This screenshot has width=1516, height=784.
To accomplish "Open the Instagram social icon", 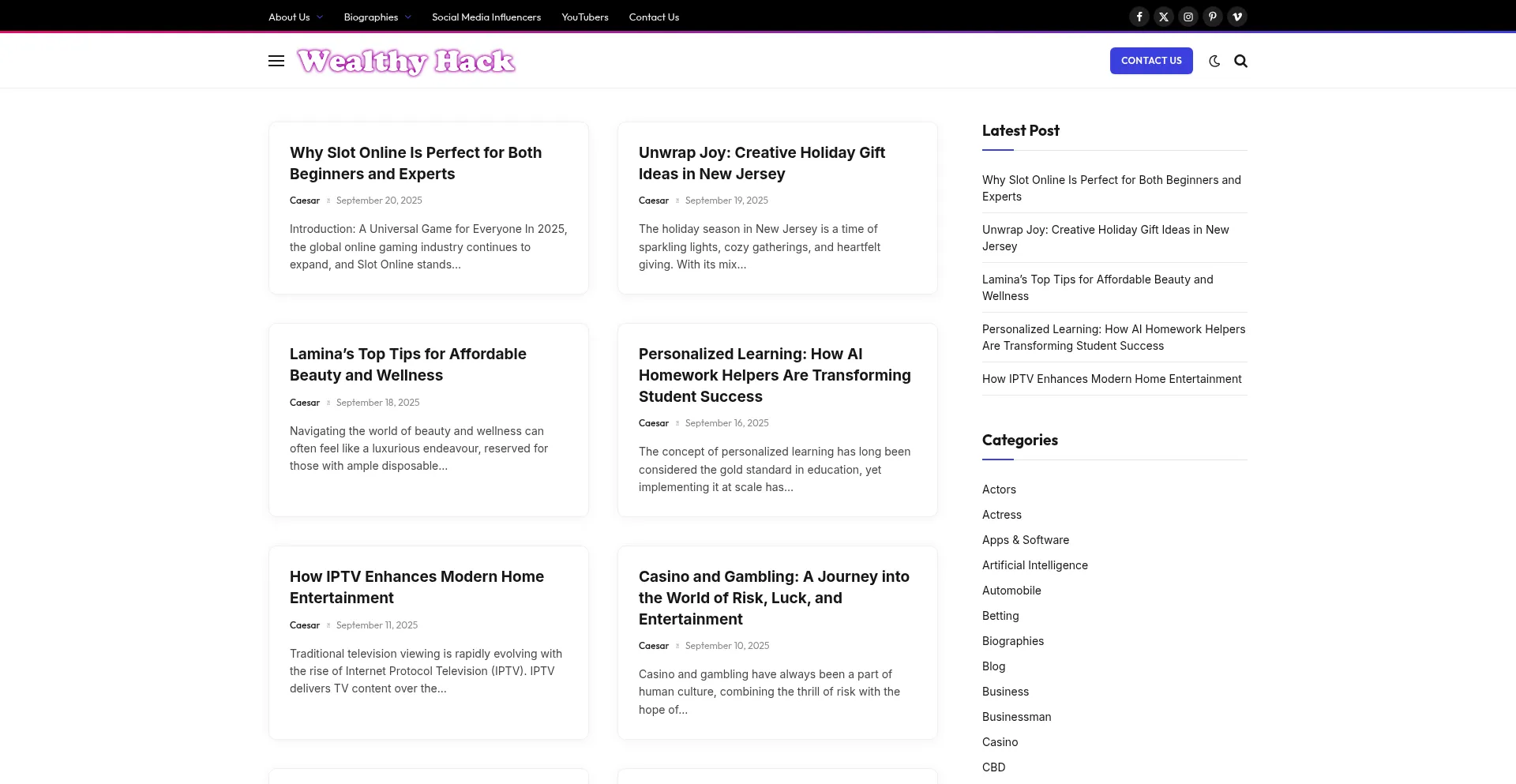I will 1188,17.
